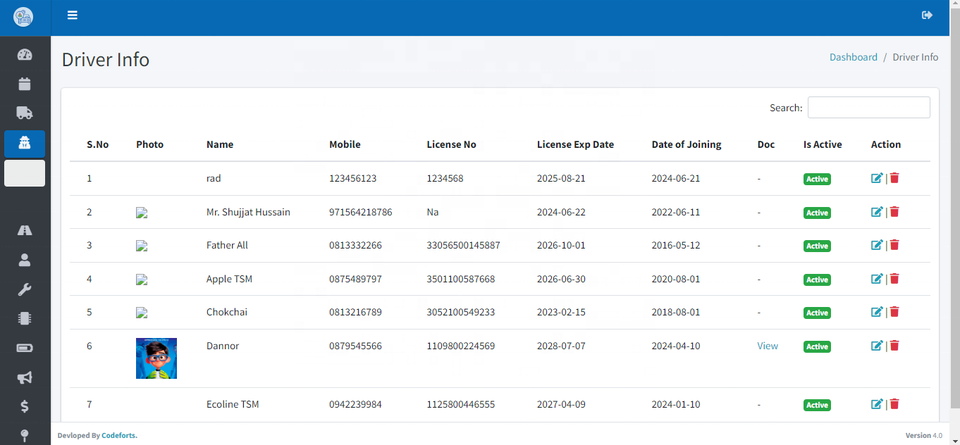The height and width of the screenshot is (445, 960).
Task: Toggle the hamburger sidebar menu
Action: pos(72,15)
